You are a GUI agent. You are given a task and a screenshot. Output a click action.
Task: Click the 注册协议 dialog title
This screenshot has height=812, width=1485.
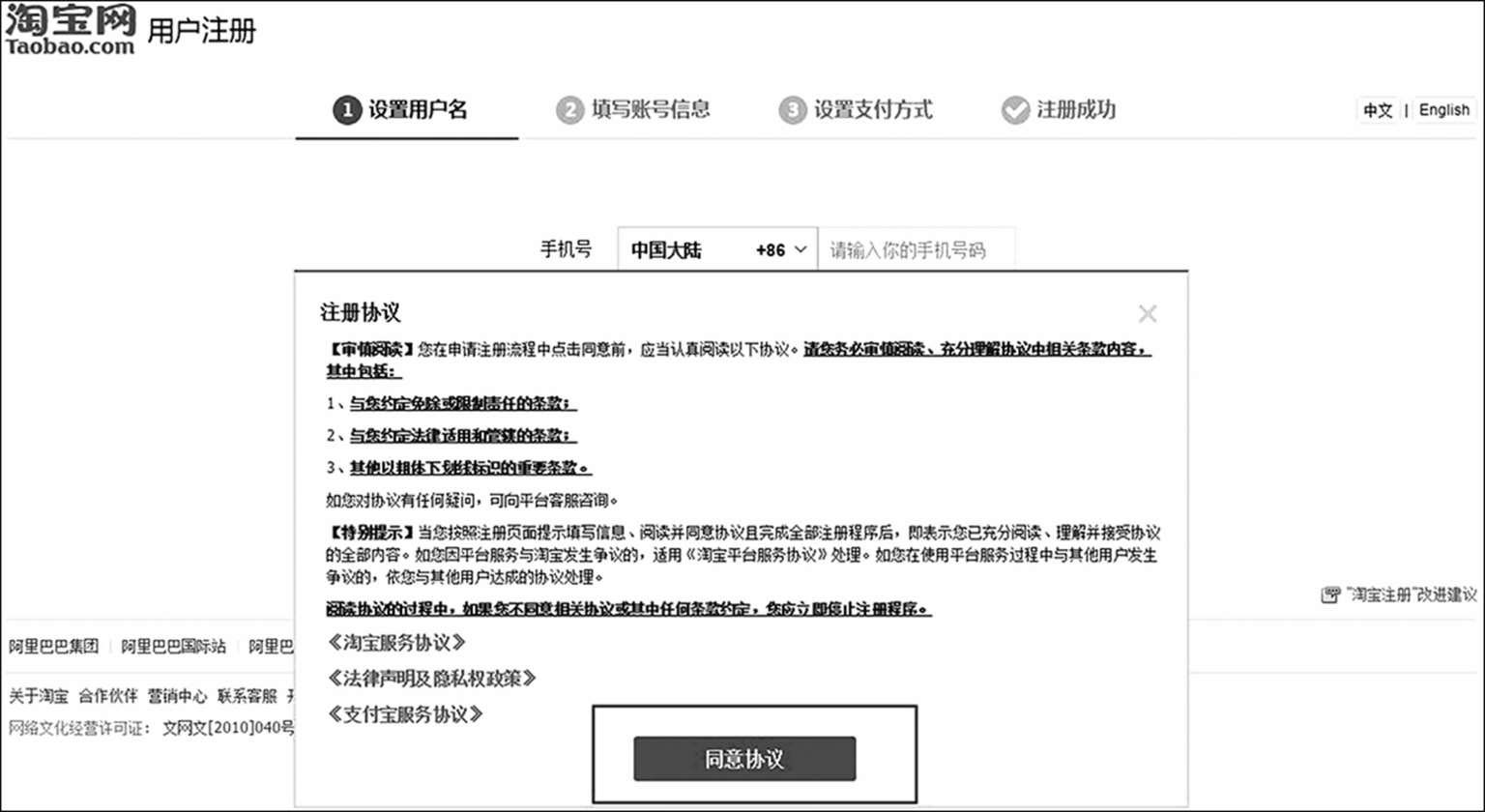(360, 312)
